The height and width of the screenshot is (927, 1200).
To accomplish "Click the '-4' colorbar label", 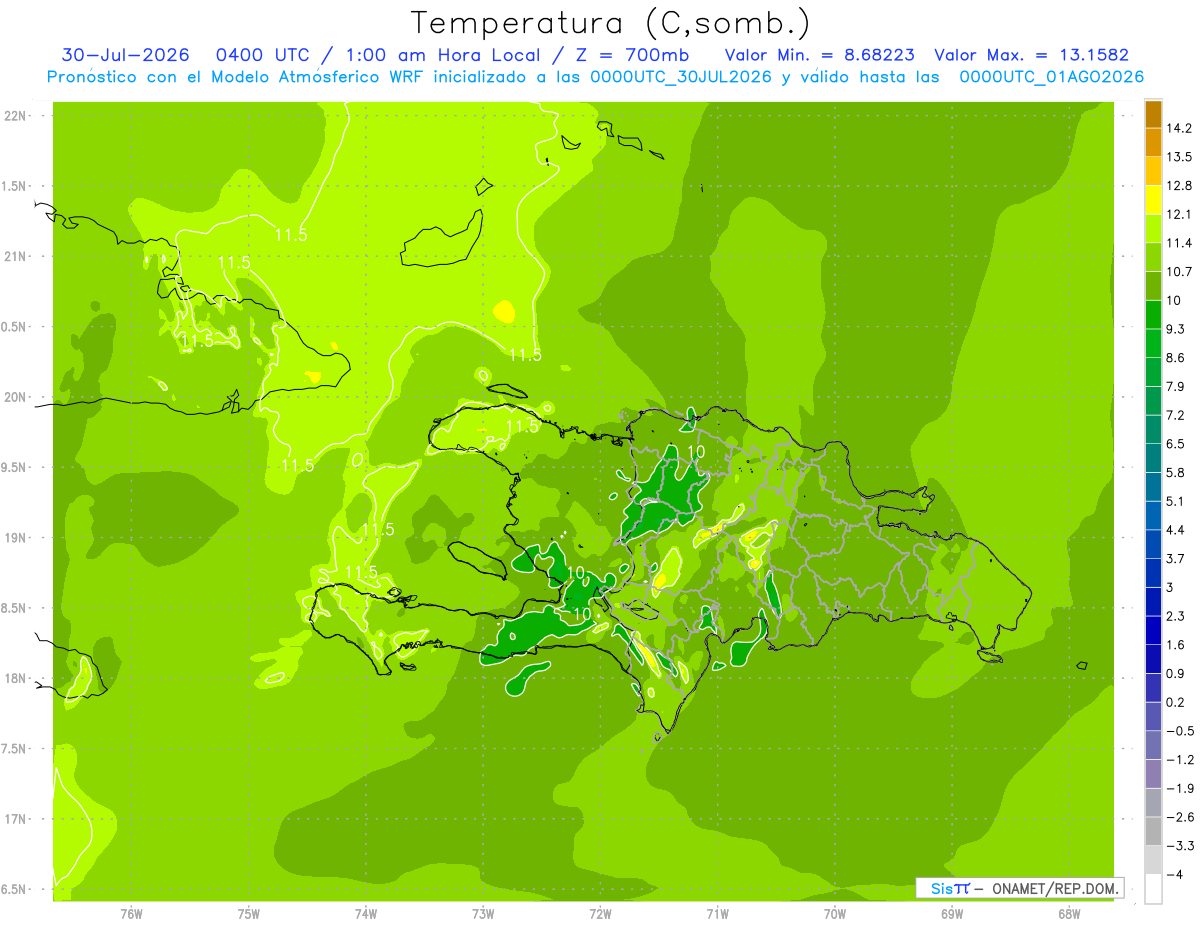I will (x=1175, y=875).
